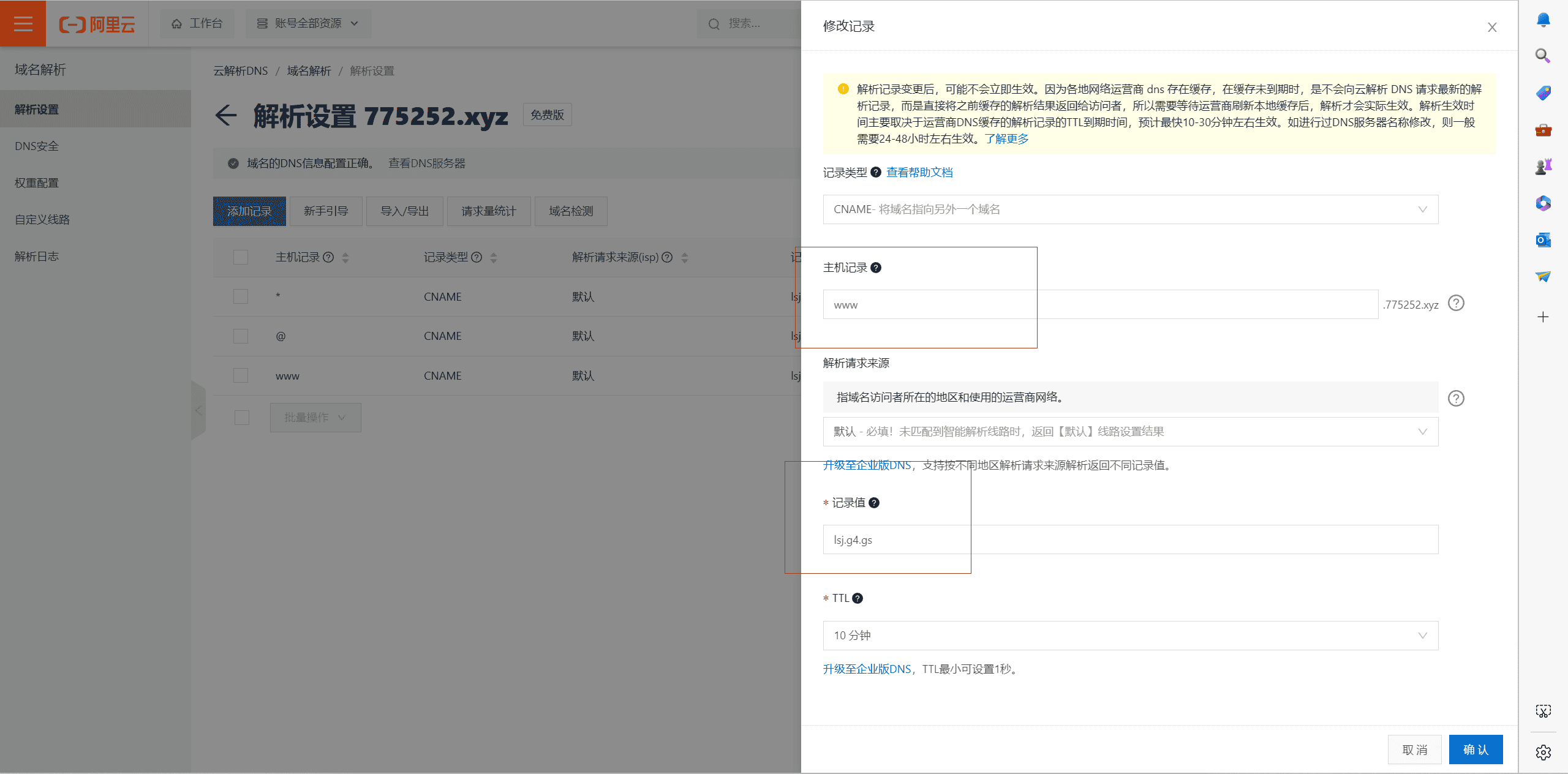Click the back arrow beside 解析设置 title
The image size is (1568, 774).
click(226, 115)
